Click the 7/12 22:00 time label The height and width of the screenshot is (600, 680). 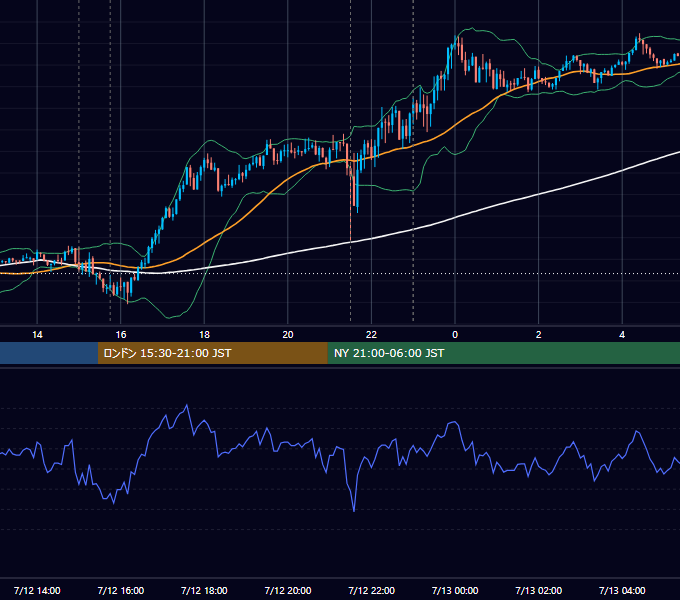[x=371, y=590]
